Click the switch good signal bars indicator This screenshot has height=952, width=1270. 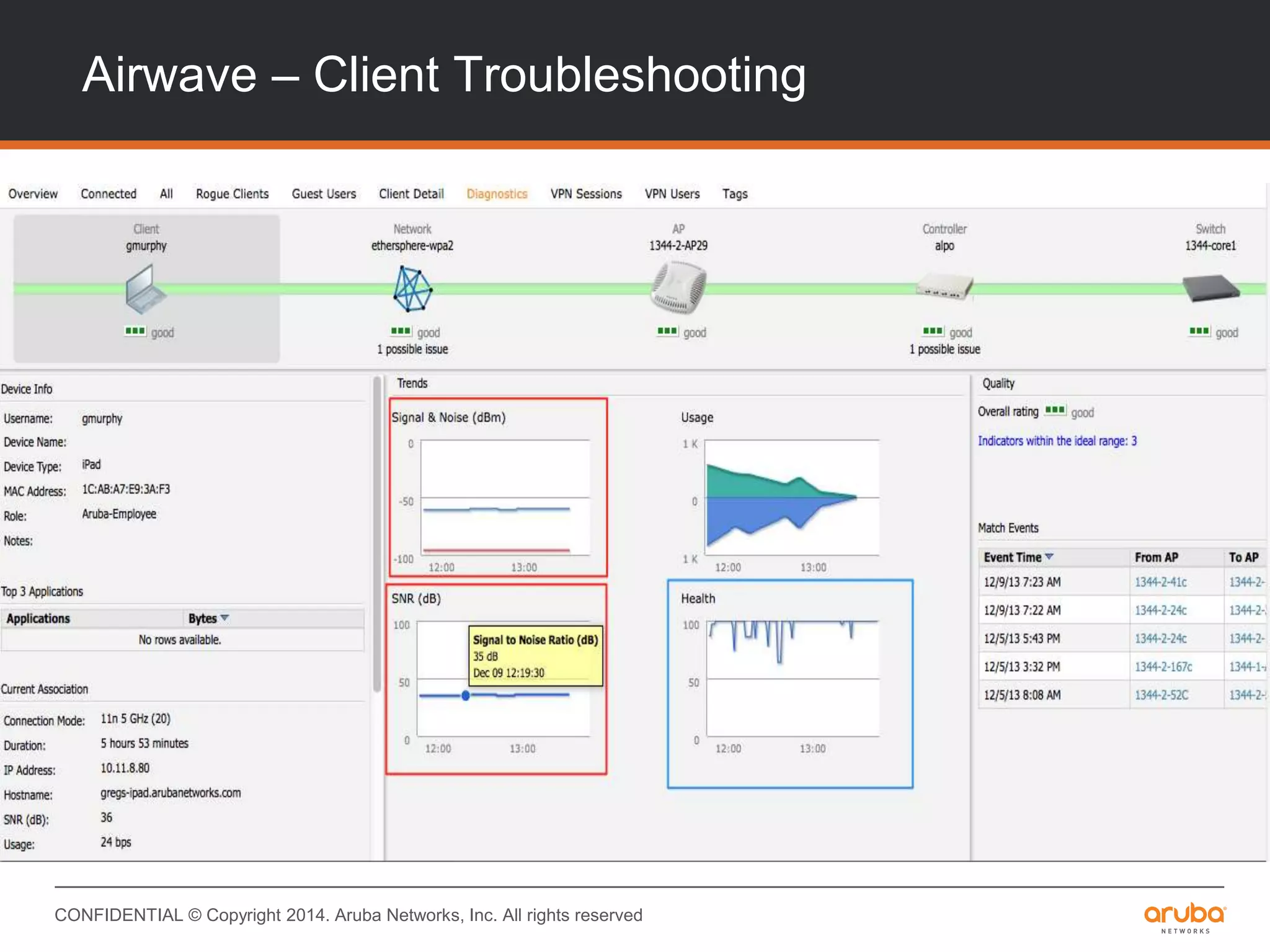(x=1199, y=332)
